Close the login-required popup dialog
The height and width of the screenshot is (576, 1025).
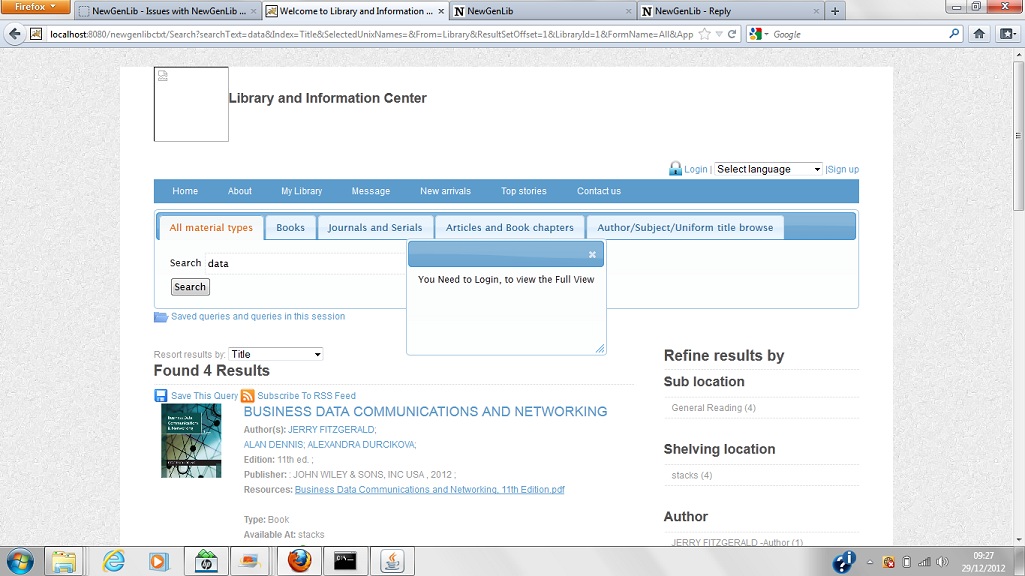(592, 255)
